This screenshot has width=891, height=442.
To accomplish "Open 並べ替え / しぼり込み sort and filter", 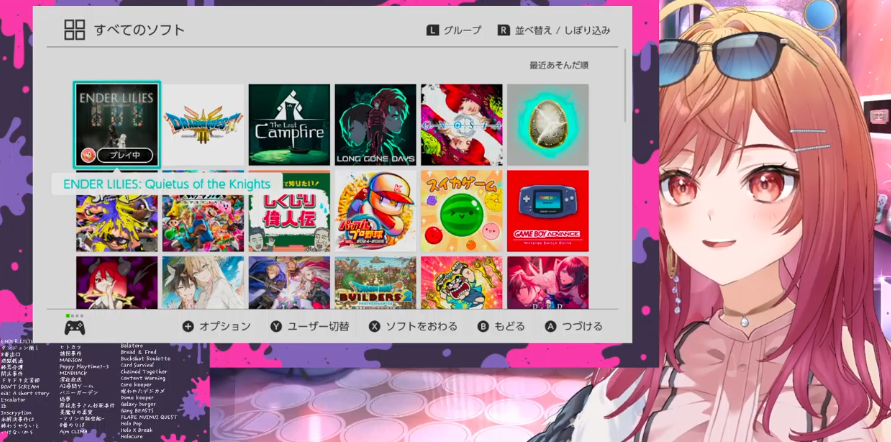I will (x=554, y=30).
